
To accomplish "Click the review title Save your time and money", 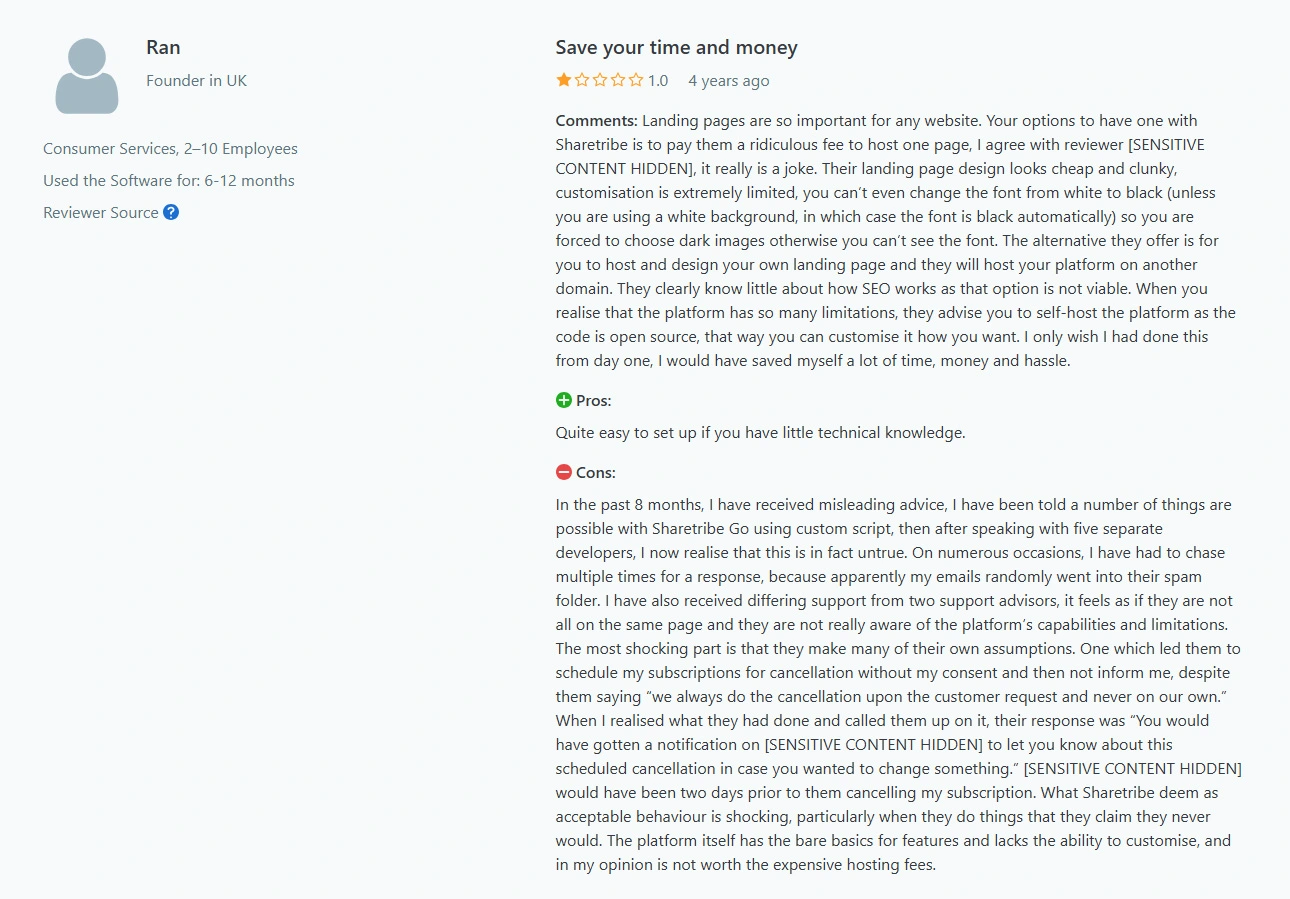I will [x=677, y=47].
